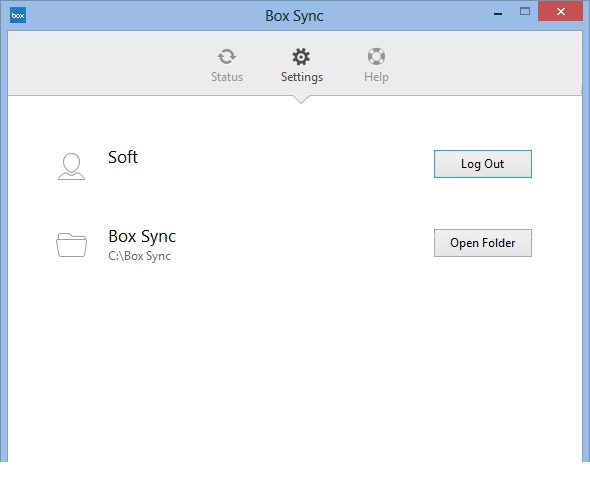This screenshot has height=480, width=590.
Task: Click the Box logo in title bar
Action: [18, 15]
